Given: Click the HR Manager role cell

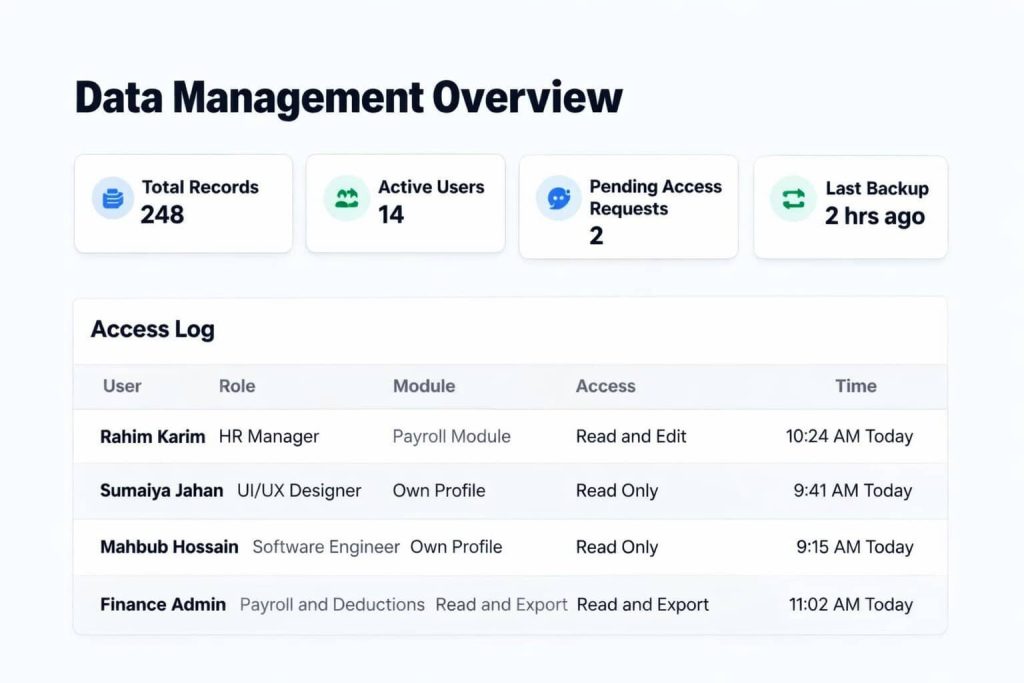Looking at the screenshot, I should [269, 436].
